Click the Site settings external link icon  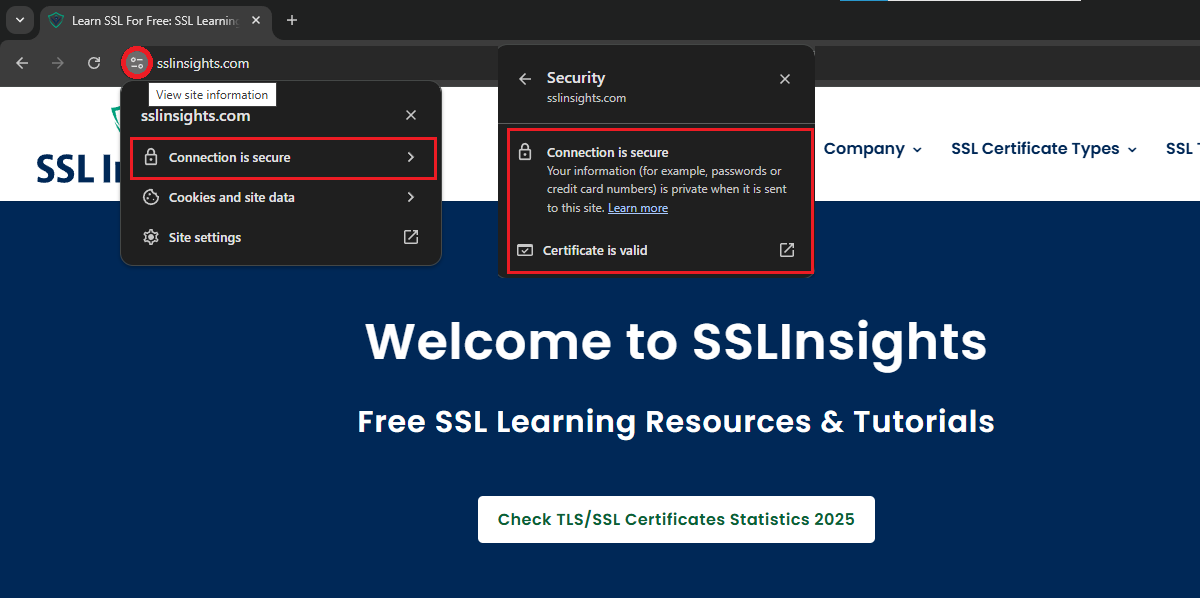coord(410,238)
